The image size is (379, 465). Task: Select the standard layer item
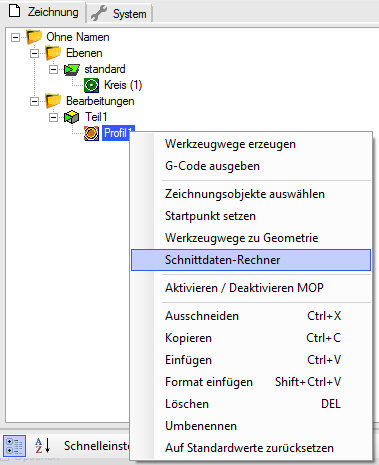tap(105, 69)
